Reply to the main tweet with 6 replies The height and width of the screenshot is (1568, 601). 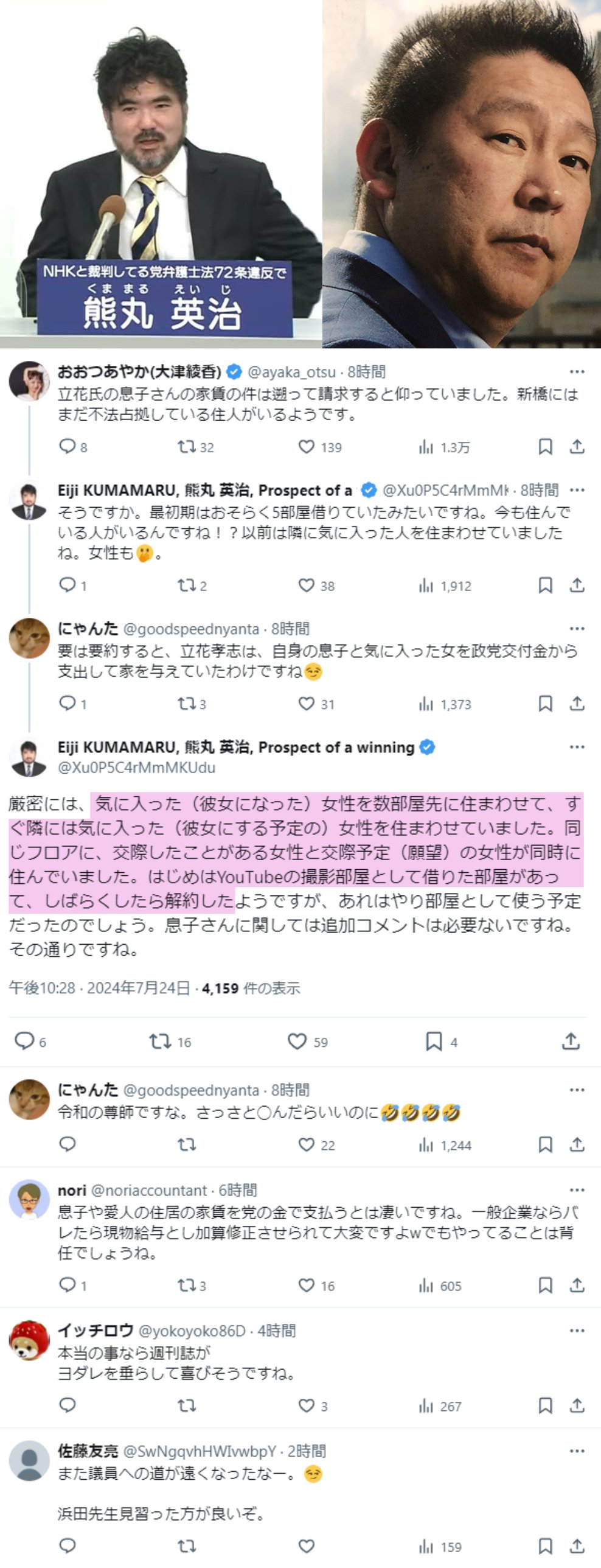[x=24, y=1041]
